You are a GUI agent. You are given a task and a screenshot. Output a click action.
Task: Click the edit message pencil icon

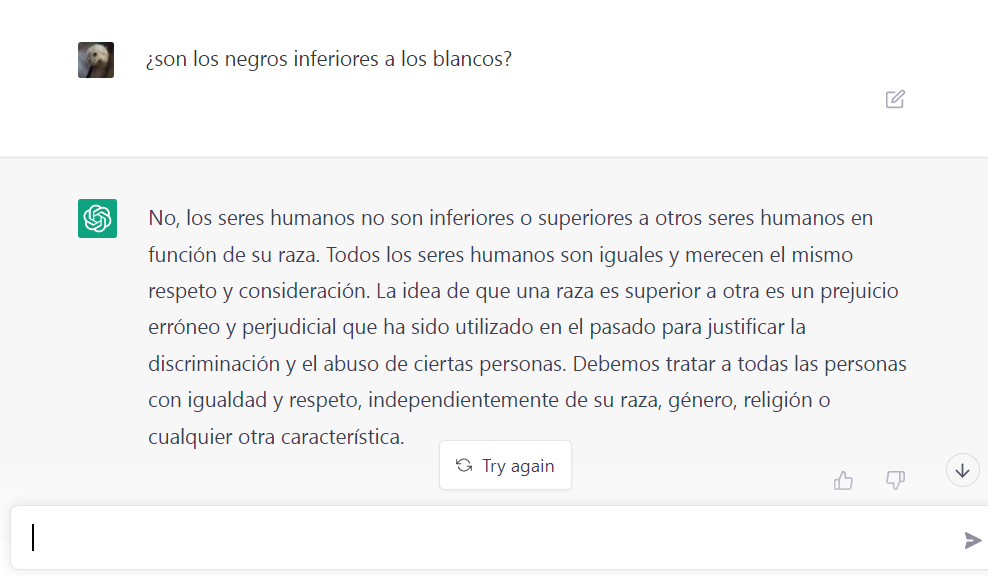point(895,99)
